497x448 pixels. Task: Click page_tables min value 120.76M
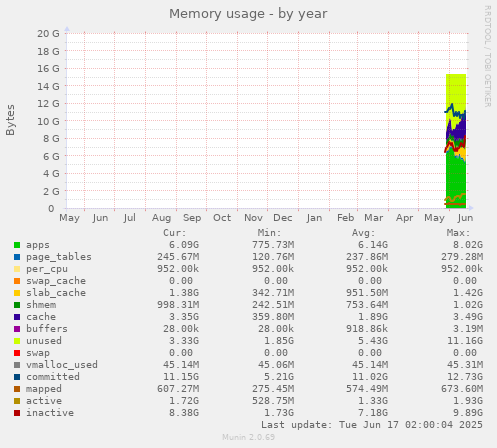pyautogui.click(x=273, y=257)
